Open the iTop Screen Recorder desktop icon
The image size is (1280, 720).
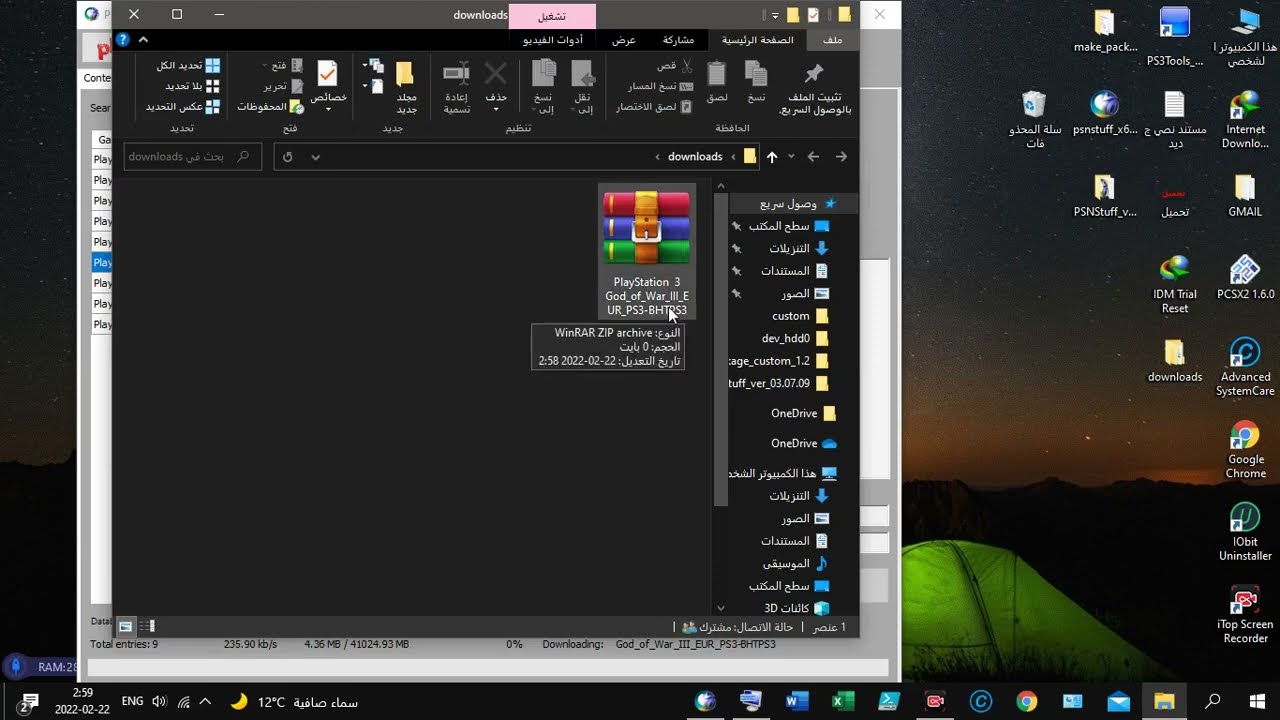tap(1245, 613)
